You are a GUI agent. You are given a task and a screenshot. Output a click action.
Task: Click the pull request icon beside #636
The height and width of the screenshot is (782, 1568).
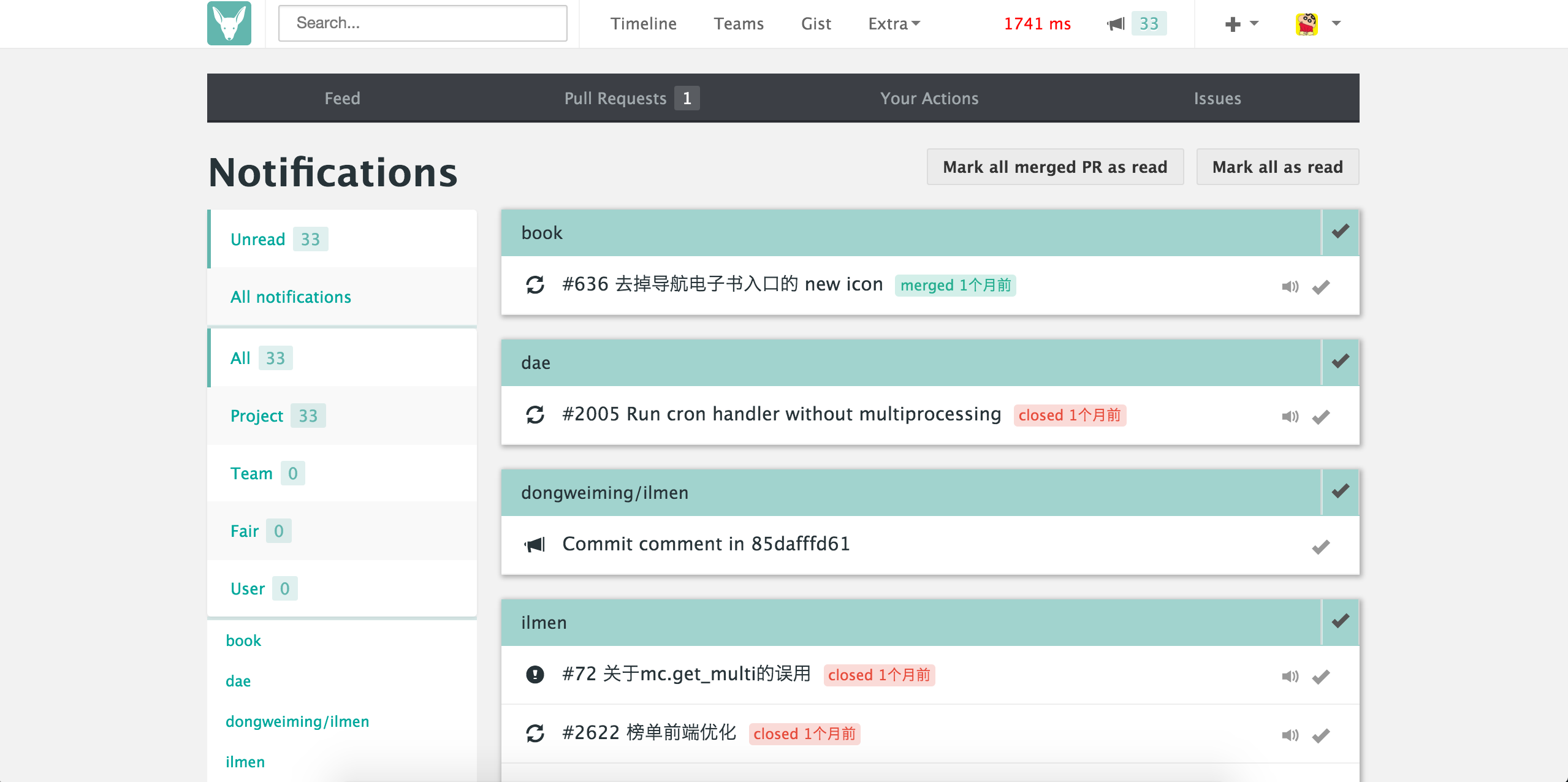[x=535, y=285]
